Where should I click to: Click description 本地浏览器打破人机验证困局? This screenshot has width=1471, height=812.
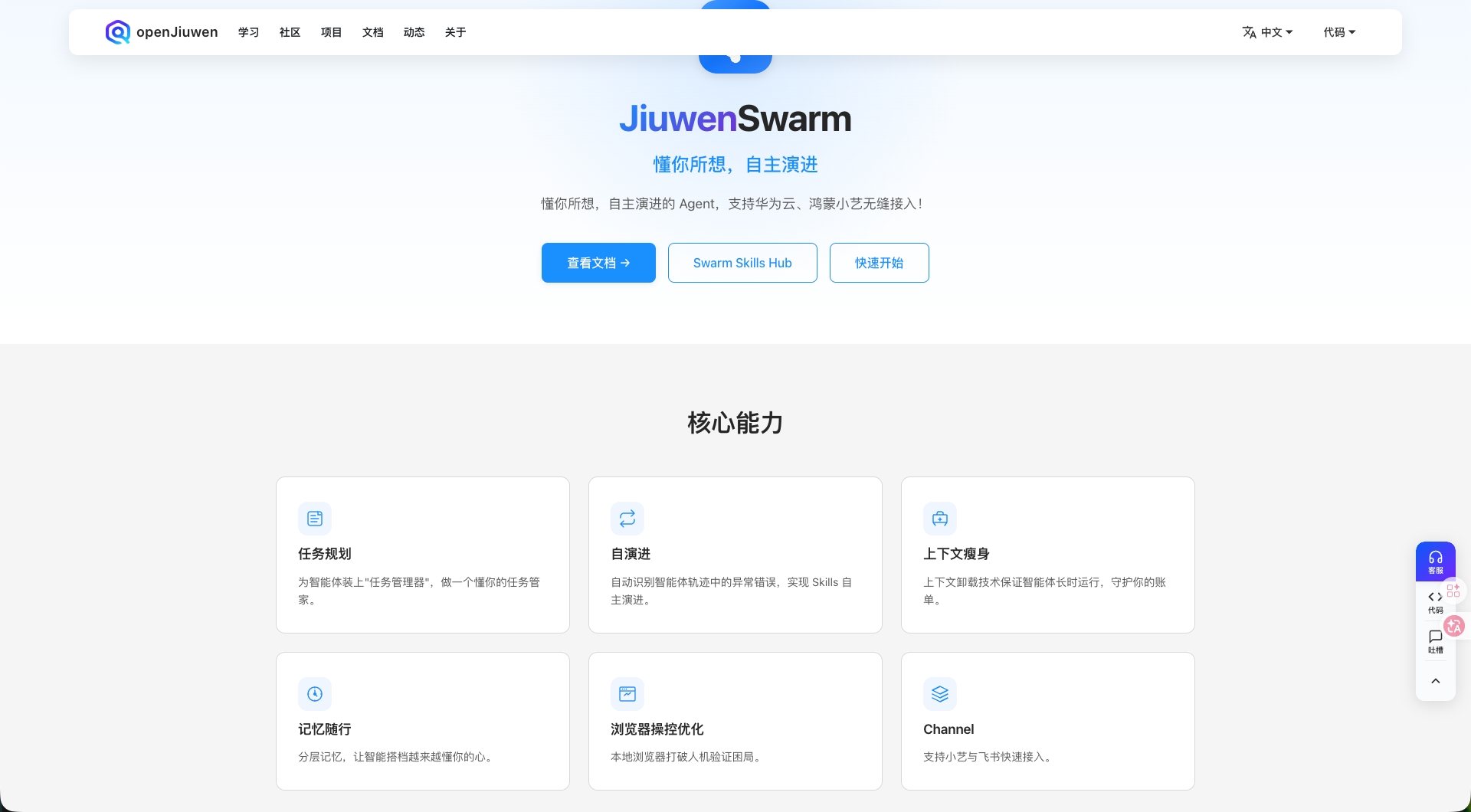pyautogui.click(x=688, y=757)
